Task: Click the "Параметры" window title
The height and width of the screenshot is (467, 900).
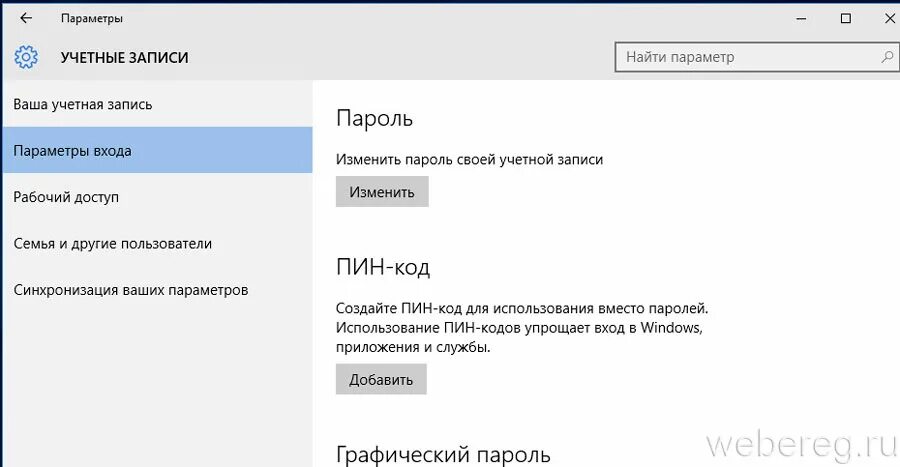Action: tap(92, 18)
